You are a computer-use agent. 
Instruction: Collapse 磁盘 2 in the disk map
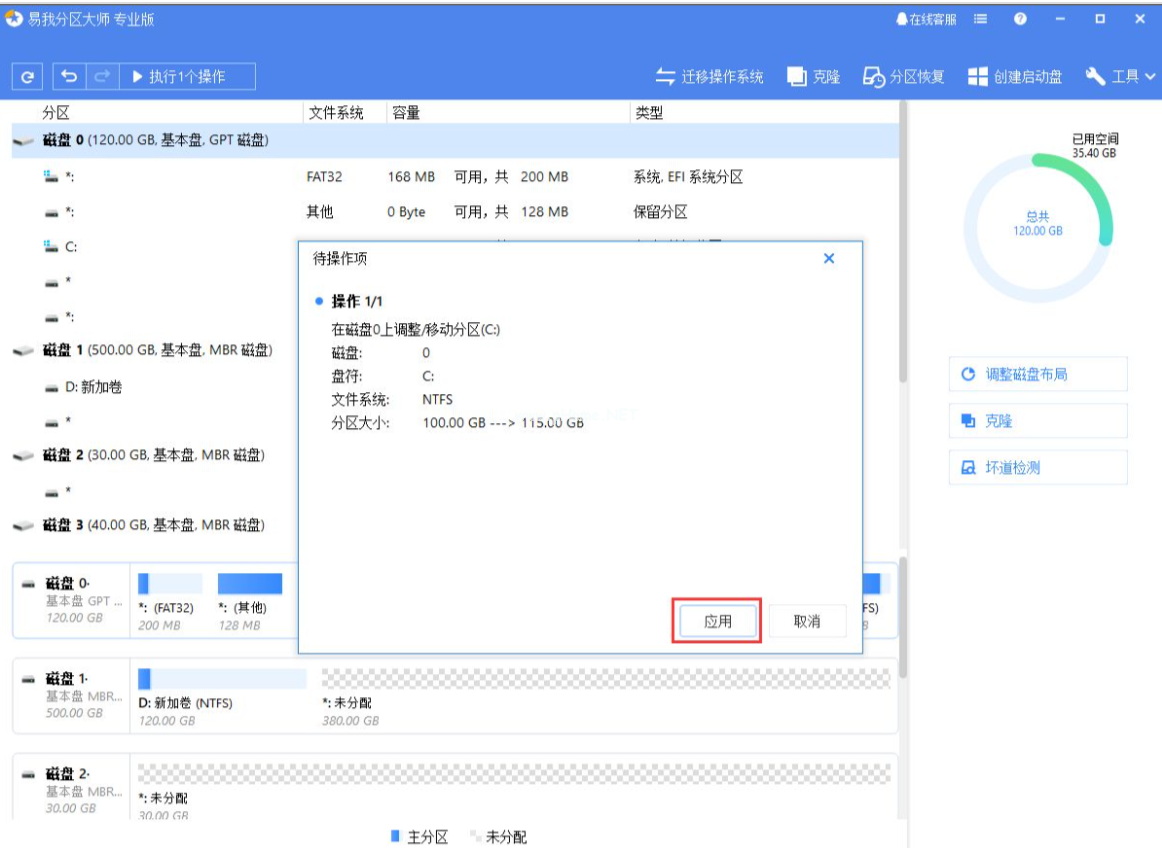(27, 774)
